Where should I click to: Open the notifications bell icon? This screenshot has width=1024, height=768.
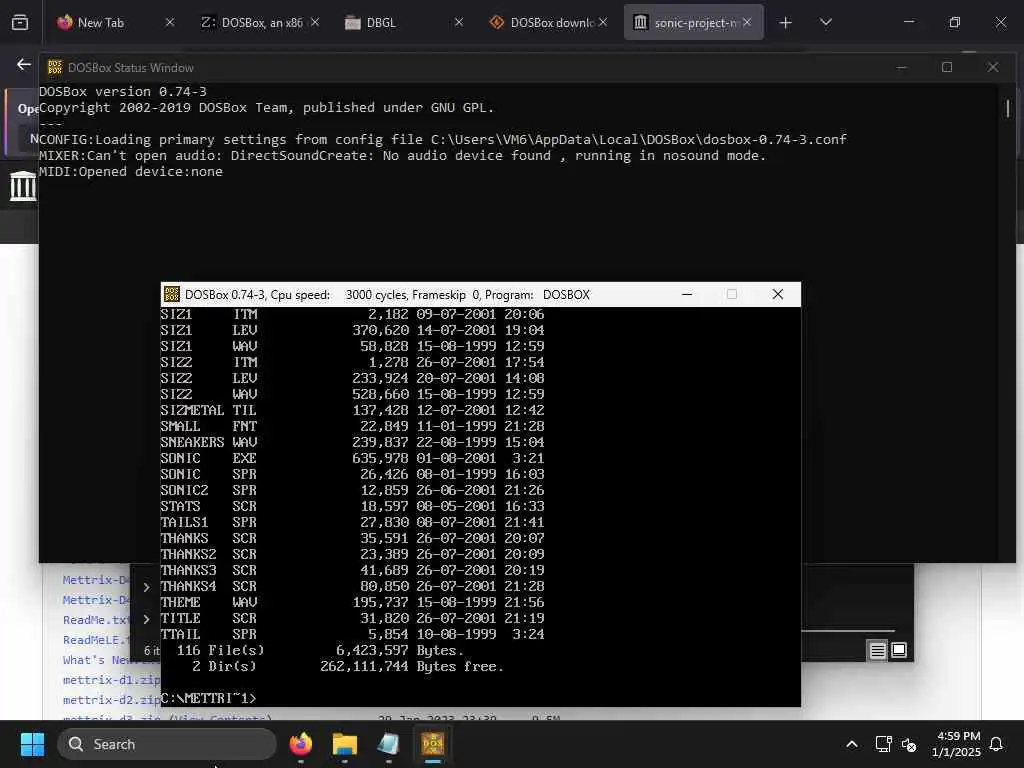tap(997, 744)
